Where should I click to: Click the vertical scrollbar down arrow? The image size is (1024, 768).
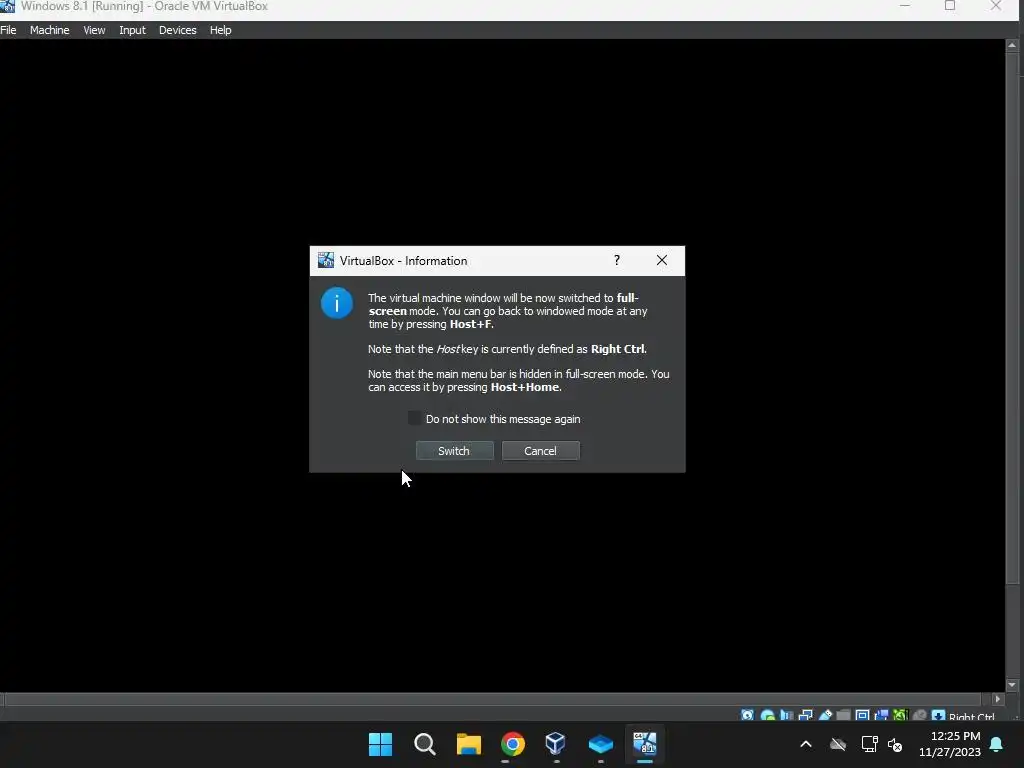[x=1012, y=685]
